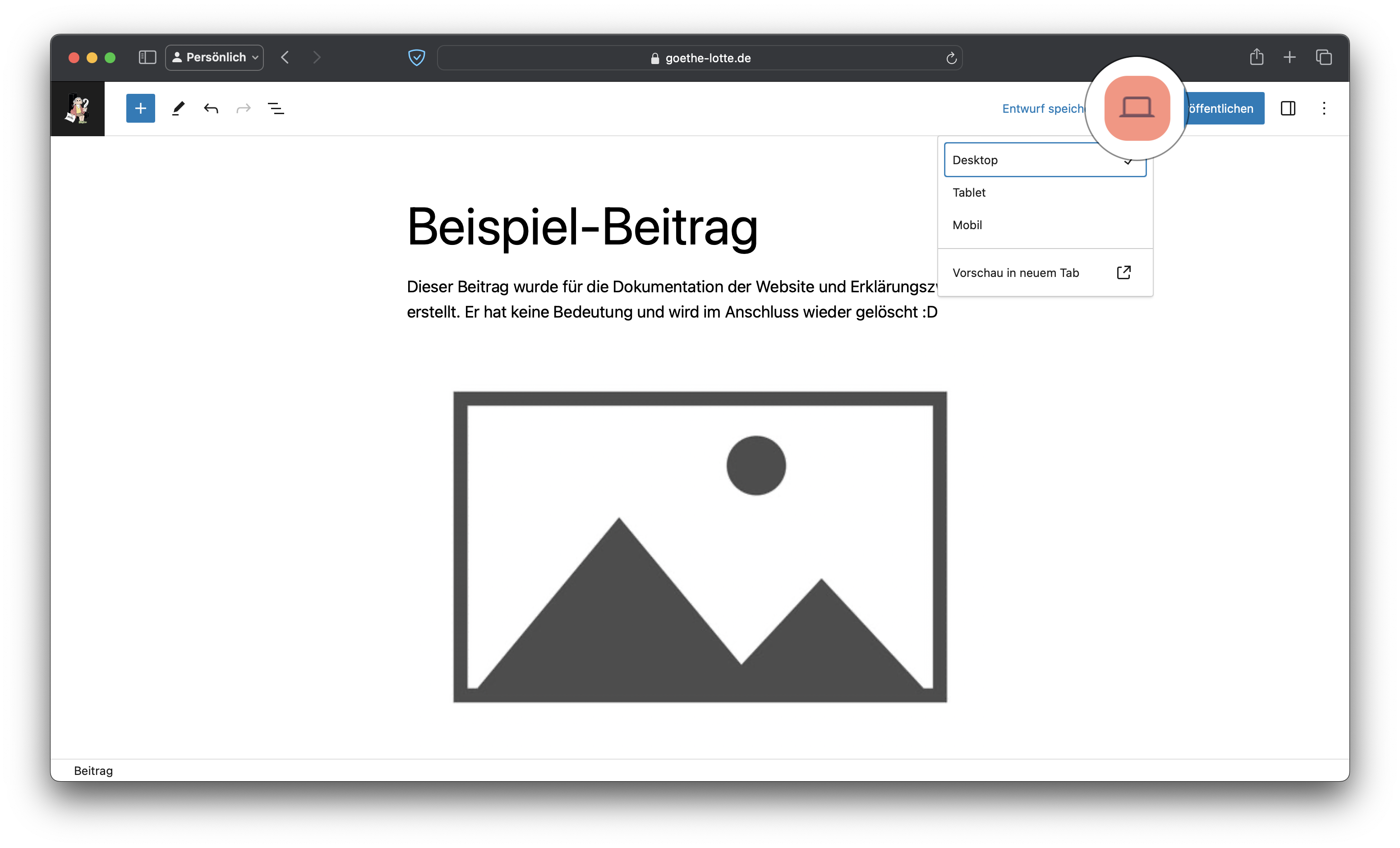Image resolution: width=1400 pixels, height=848 pixels.
Task: Click the blue block inserter plus button
Action: pyautogui.click(x=140, y=108)
